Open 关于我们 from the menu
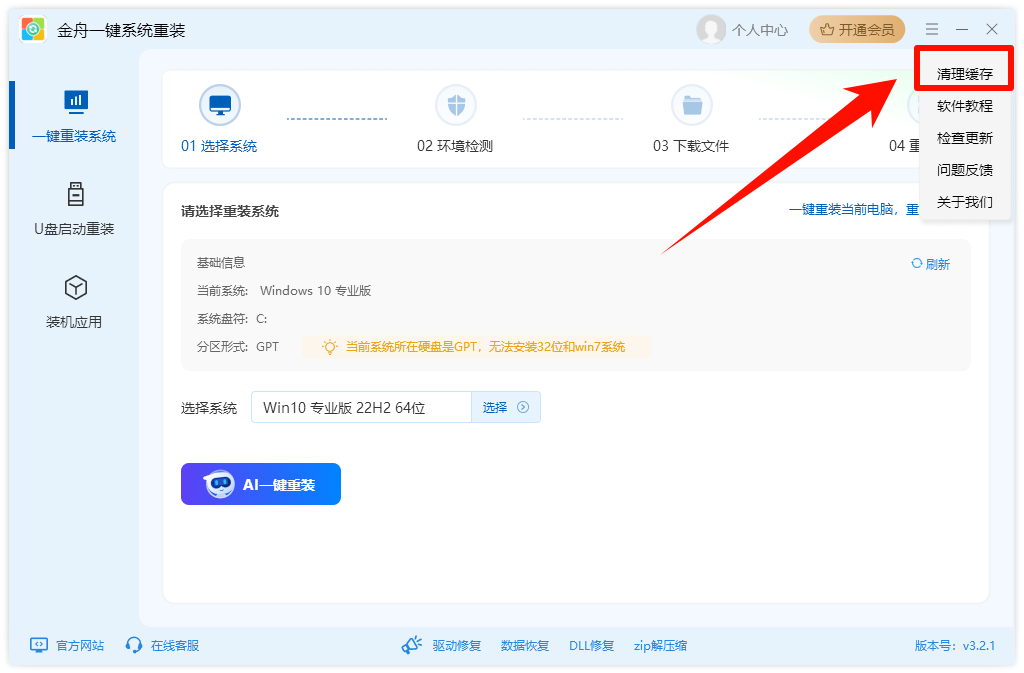Image resolution: width=1024 pixels, height=673 pixels. coord(963,201)
